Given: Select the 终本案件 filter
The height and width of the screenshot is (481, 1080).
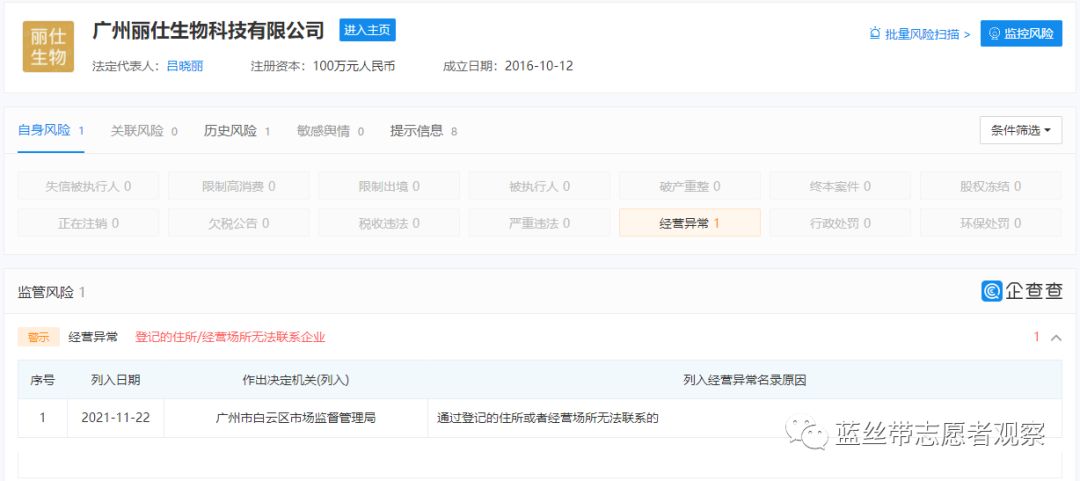Looking at the screenshot, I should coord(840,186).
